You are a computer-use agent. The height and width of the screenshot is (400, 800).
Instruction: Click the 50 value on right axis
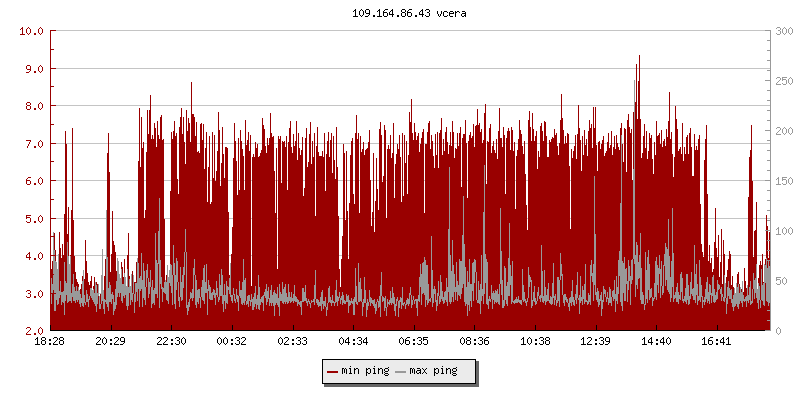click(x=781, y=281)
